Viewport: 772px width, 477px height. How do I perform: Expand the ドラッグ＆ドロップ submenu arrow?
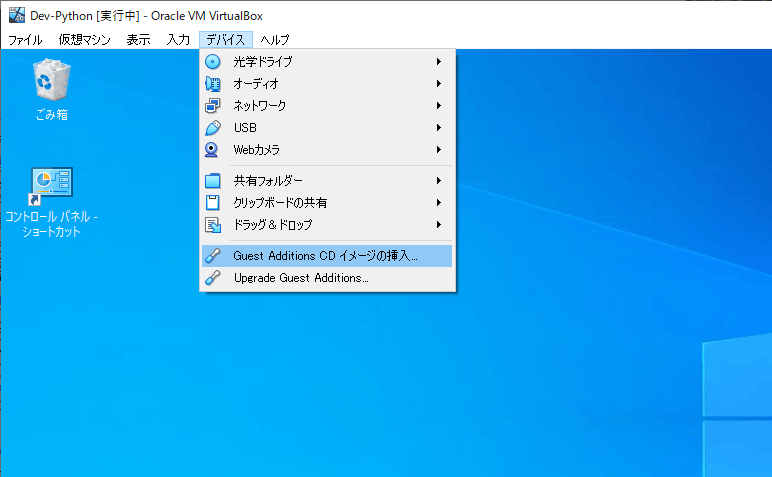[x=438, y=224]
